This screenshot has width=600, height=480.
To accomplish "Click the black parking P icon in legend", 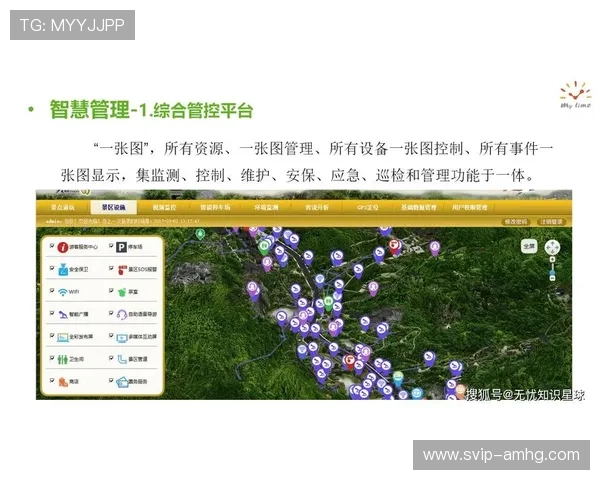I will click(x=121, y=247).
